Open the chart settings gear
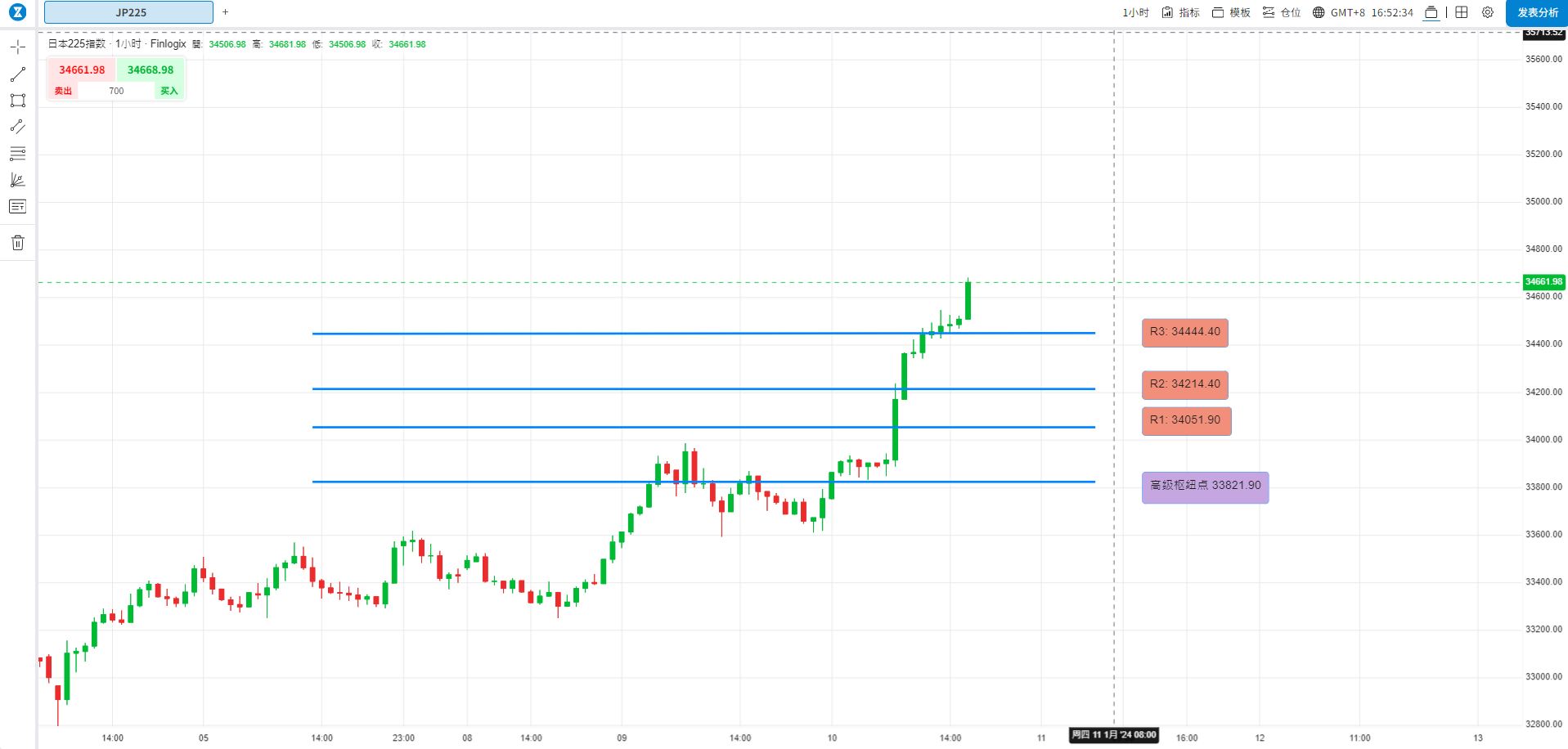 pyautogui.click(x=1488, y=12)
